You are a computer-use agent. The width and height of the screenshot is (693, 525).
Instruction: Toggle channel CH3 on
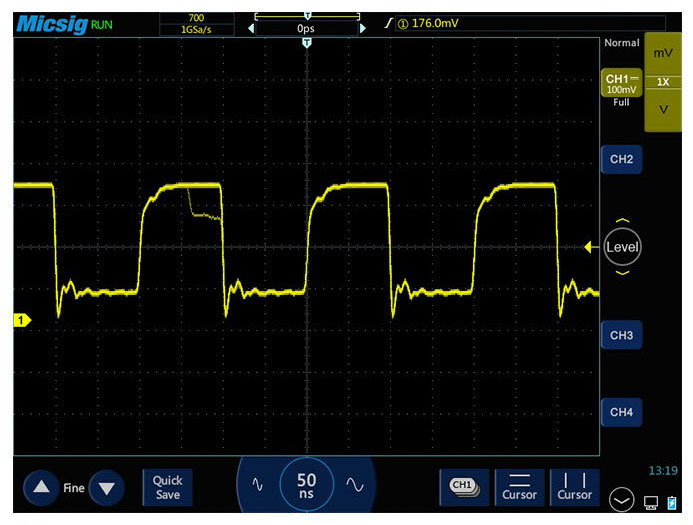click(x=621, y=335)
